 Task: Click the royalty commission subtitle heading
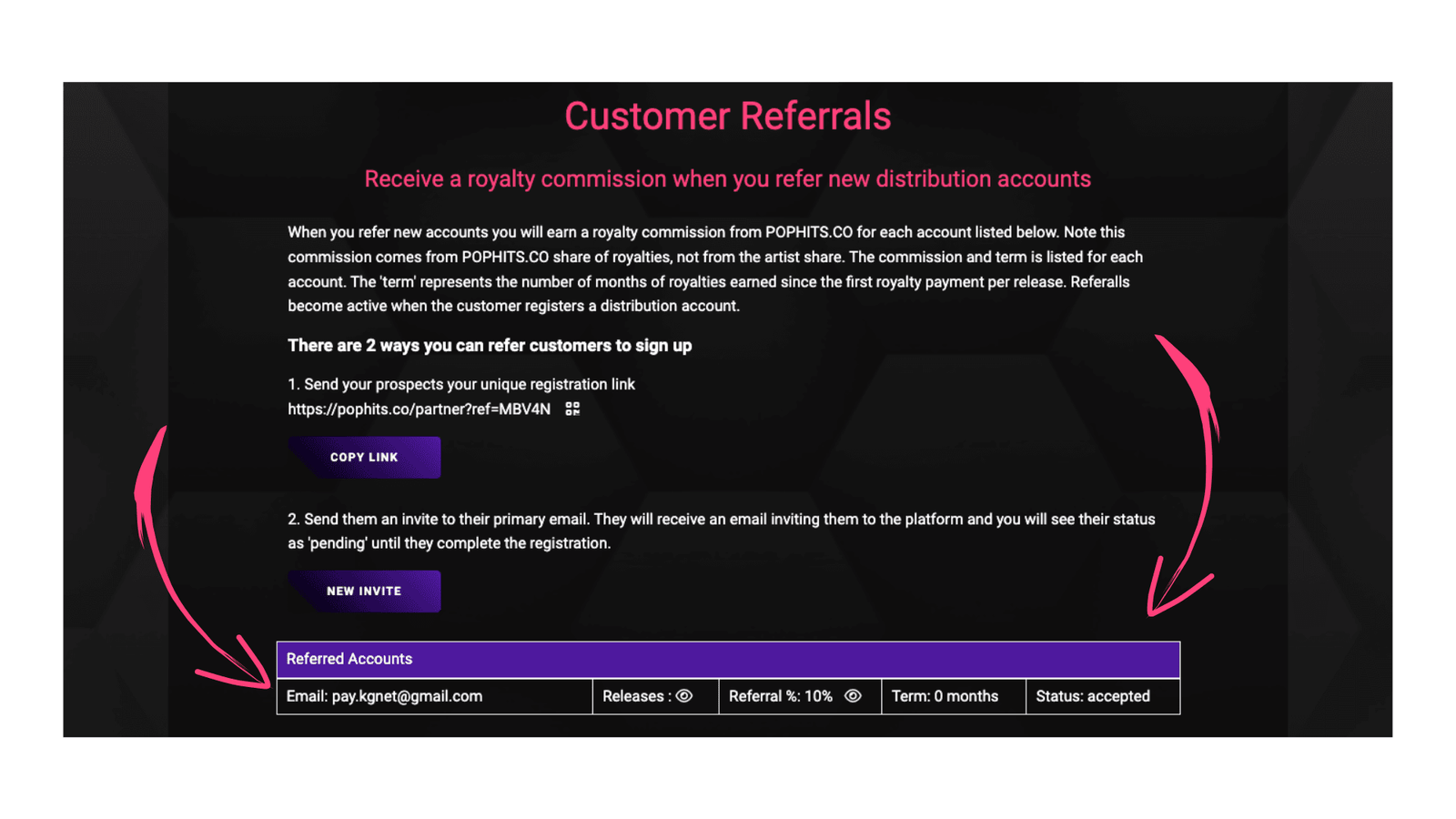point(728,179)
